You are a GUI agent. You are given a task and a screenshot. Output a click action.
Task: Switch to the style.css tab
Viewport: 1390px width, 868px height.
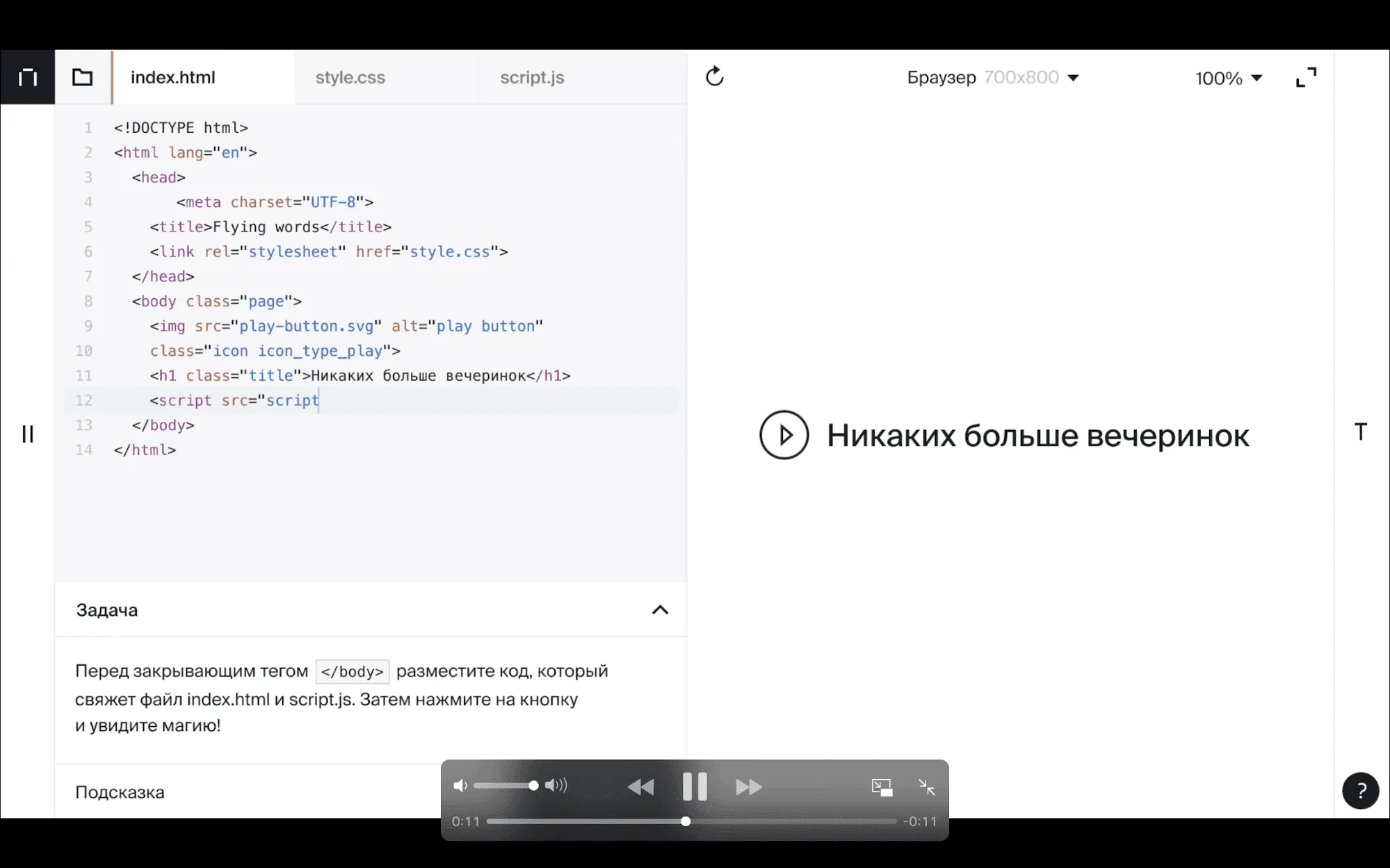[350, 77]
